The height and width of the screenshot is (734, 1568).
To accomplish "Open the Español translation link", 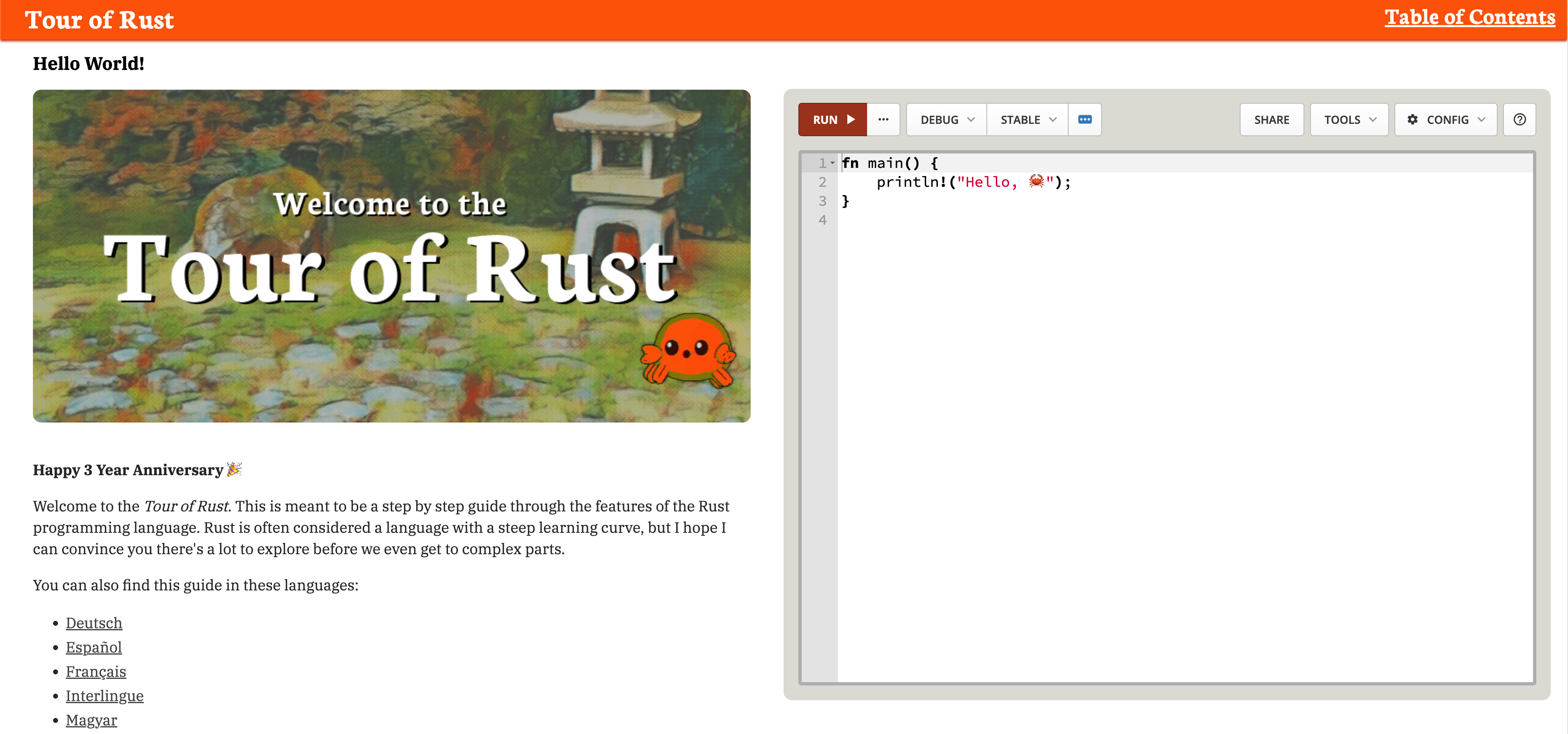I will [94, 648].
